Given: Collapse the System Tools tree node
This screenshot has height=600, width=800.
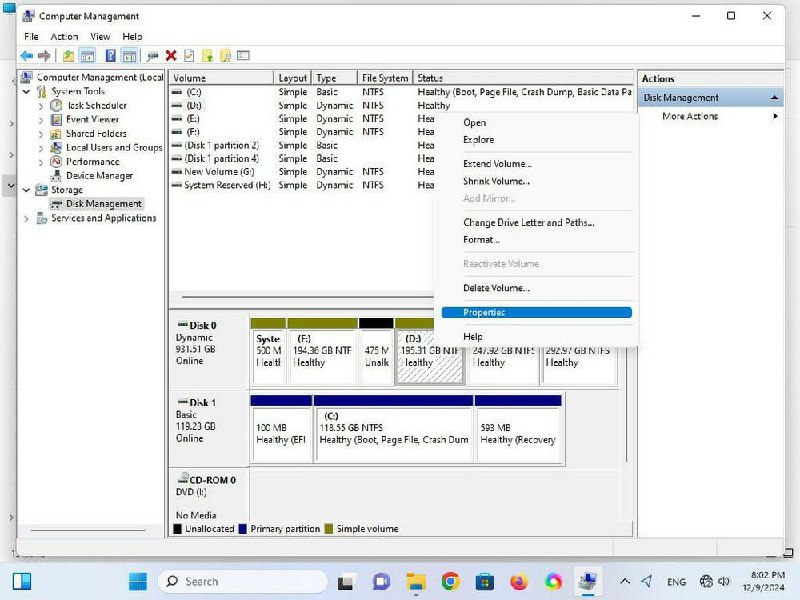Looking at the screenshot, I should tap(27, 92).
